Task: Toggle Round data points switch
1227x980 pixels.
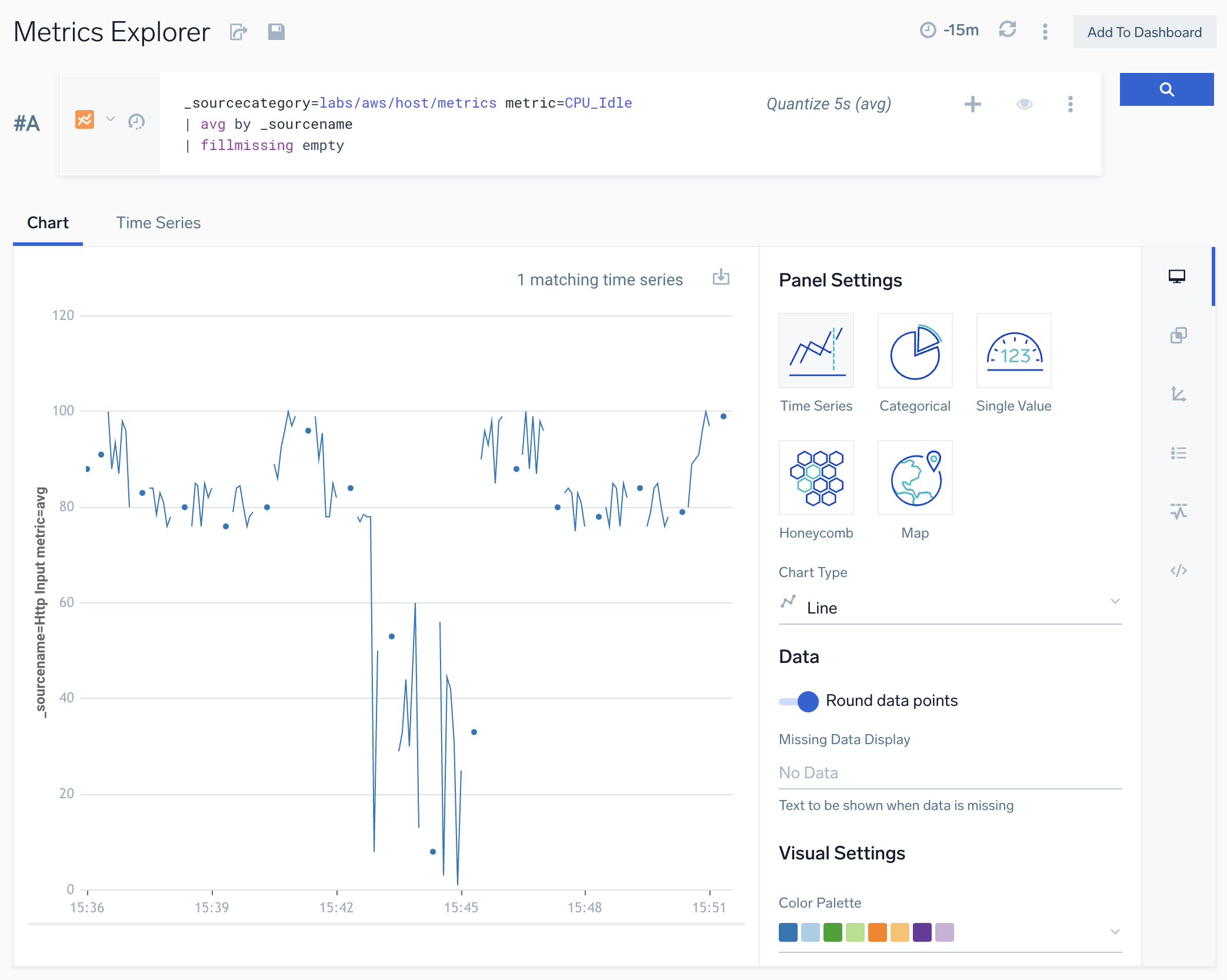Action: (x=799, y=701)
